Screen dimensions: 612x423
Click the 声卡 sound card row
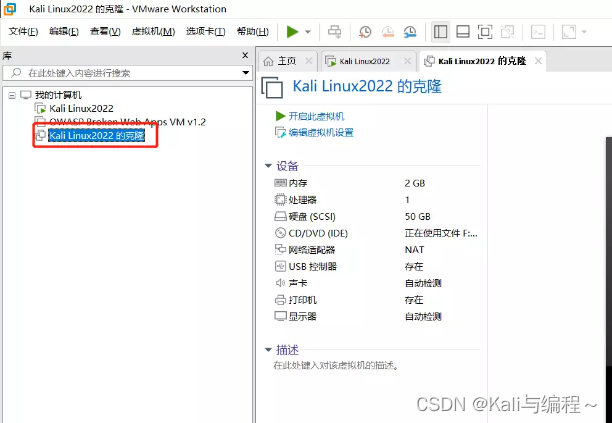click(x=377, y=283)
